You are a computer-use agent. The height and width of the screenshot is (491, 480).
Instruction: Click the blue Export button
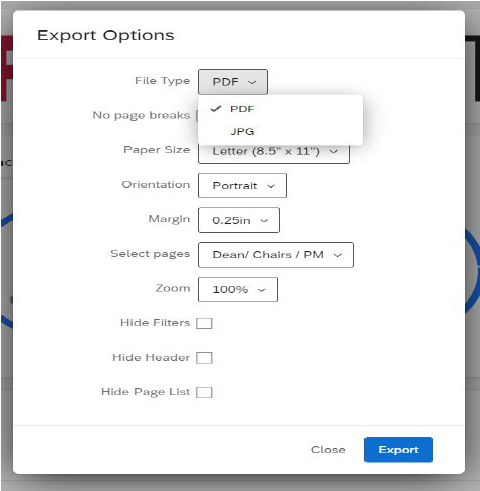click(398, 450)
